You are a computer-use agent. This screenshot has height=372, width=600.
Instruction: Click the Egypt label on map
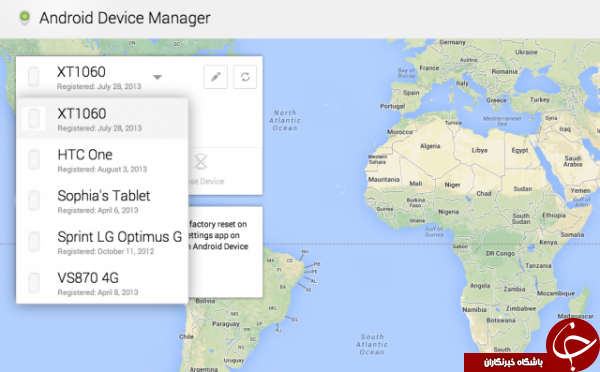point(520,150)
